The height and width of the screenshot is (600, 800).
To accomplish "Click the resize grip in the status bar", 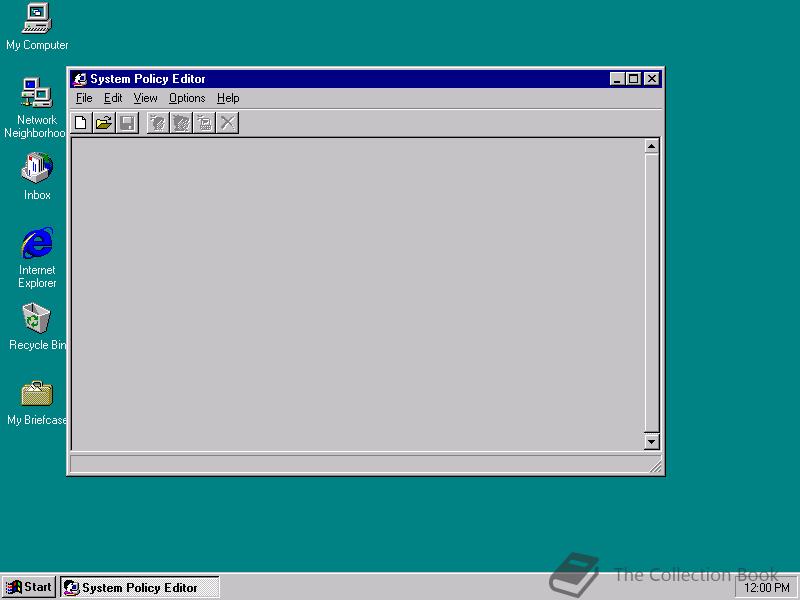I will pos(655,466).
